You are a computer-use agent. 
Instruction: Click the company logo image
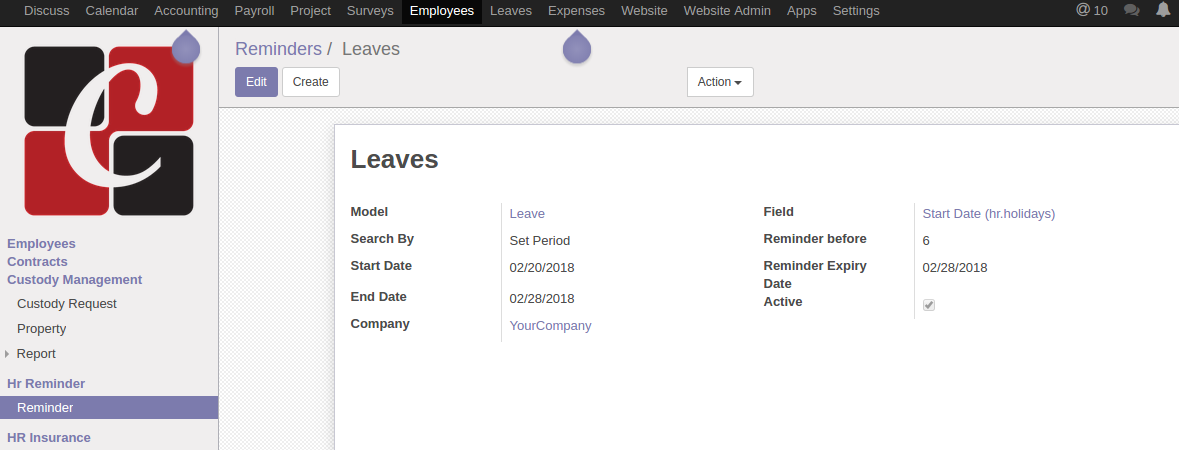coord(109,130)
